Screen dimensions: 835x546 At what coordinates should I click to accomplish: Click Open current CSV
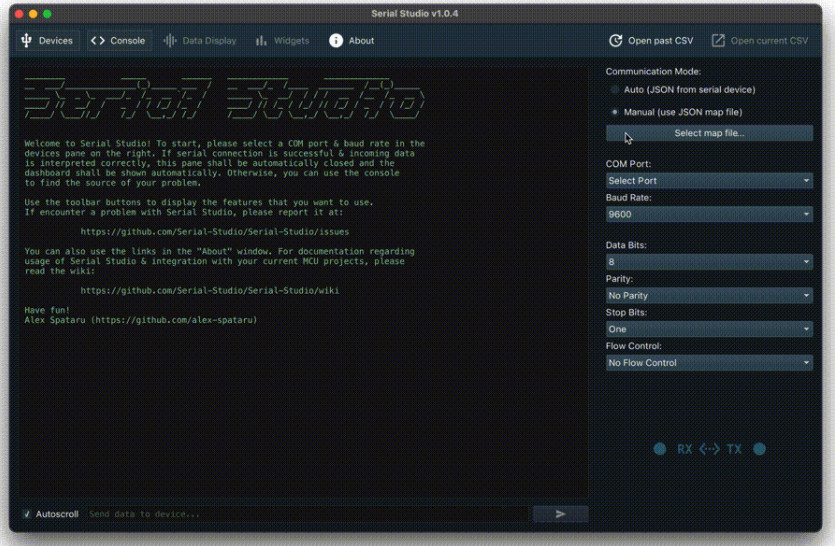[760, 40]
